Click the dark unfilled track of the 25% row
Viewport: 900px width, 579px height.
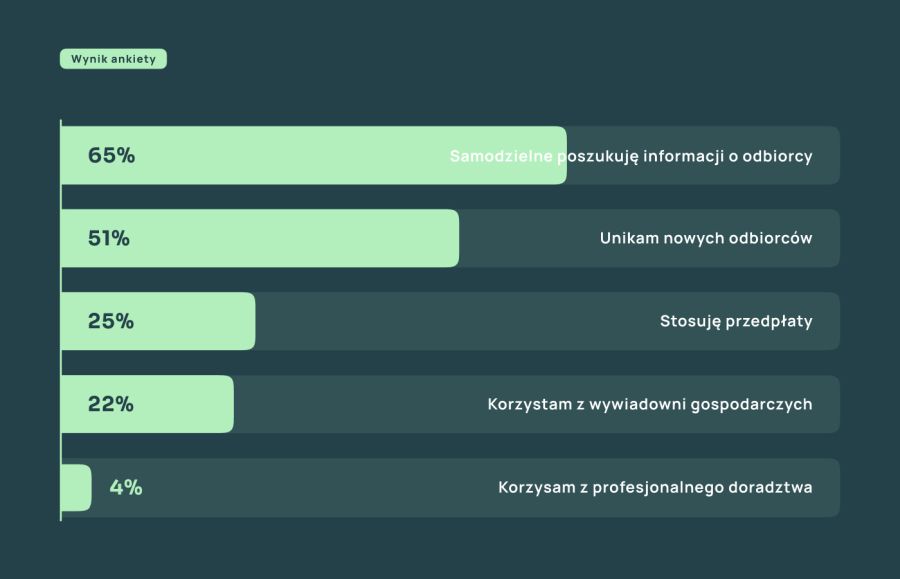pyautogui.click(x=450, y=322)
